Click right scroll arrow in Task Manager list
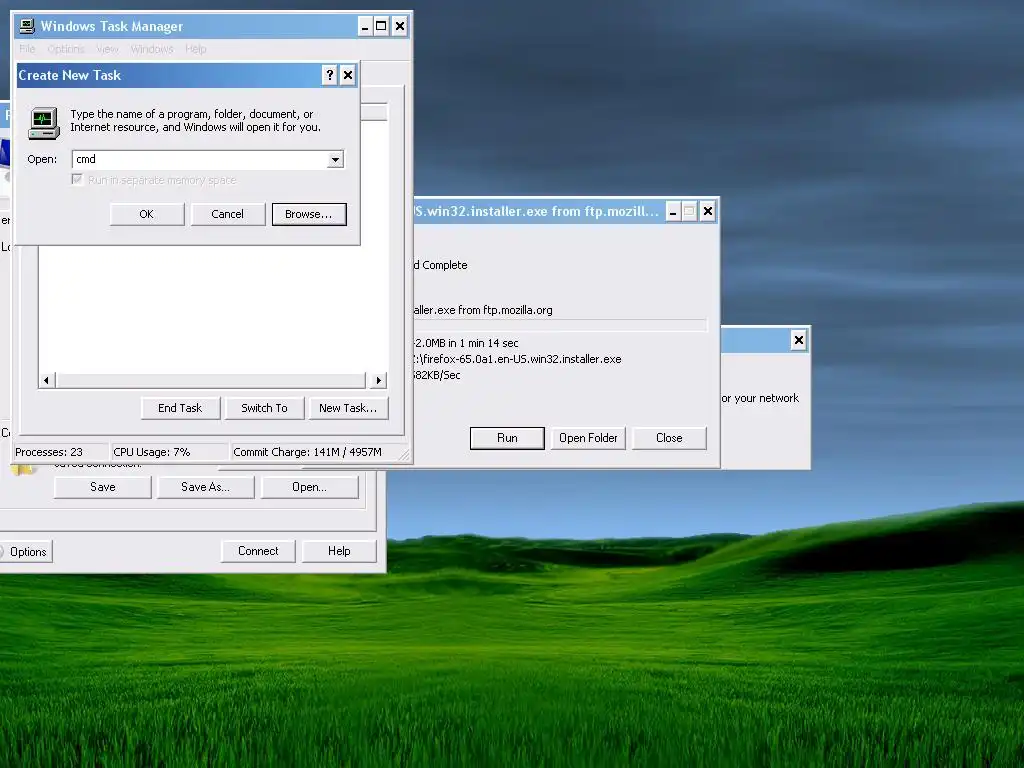The height and width of the screenshot is (768, 1024). [x=379, y=380]
